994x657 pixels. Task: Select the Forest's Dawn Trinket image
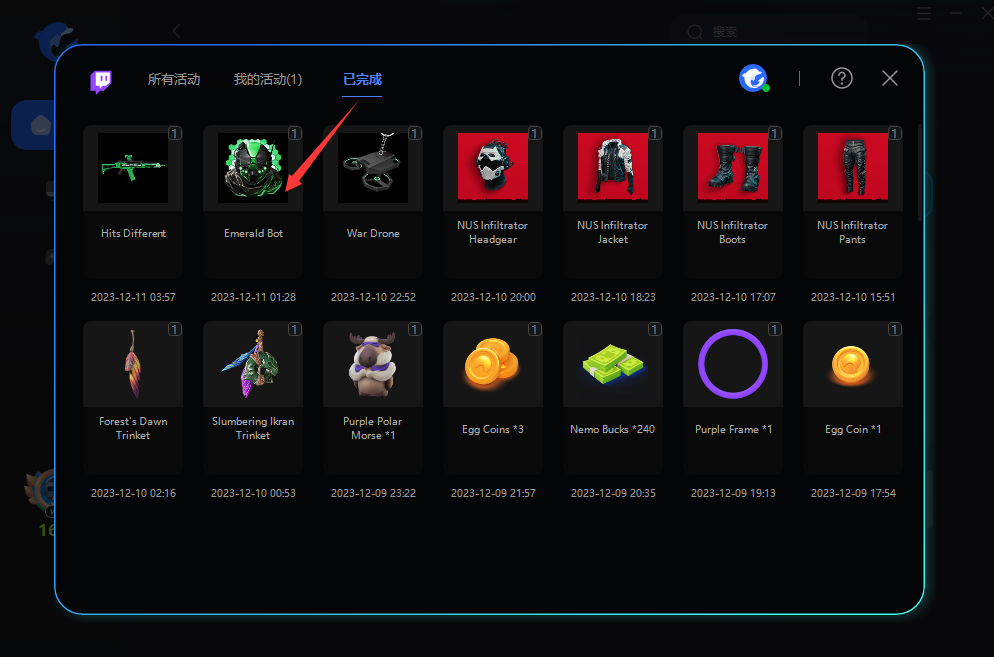pos(133,364)
